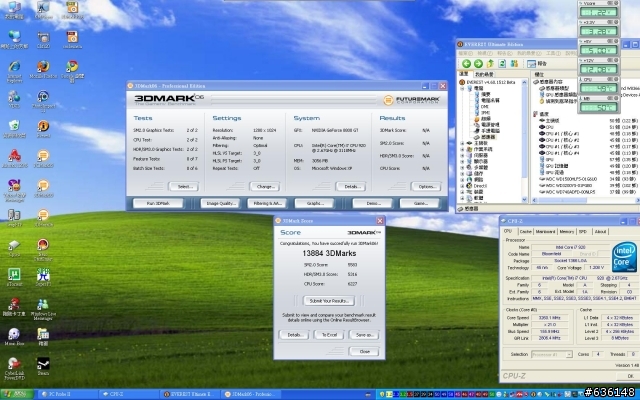Click the MB temperature monitor widget
The width and height of the screenshot is (640, 400).
click(599, 104)
